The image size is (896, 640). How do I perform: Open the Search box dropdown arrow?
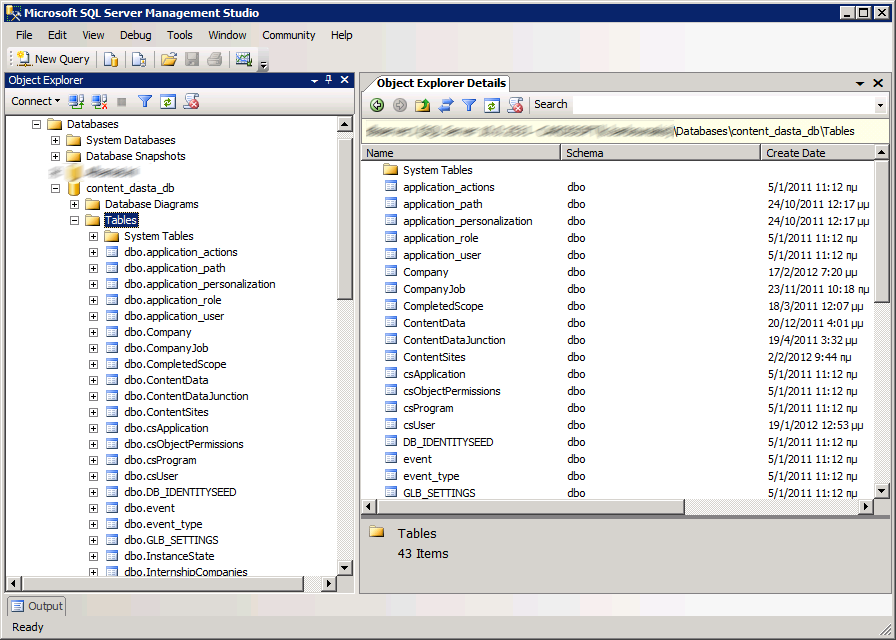[880, 105]
